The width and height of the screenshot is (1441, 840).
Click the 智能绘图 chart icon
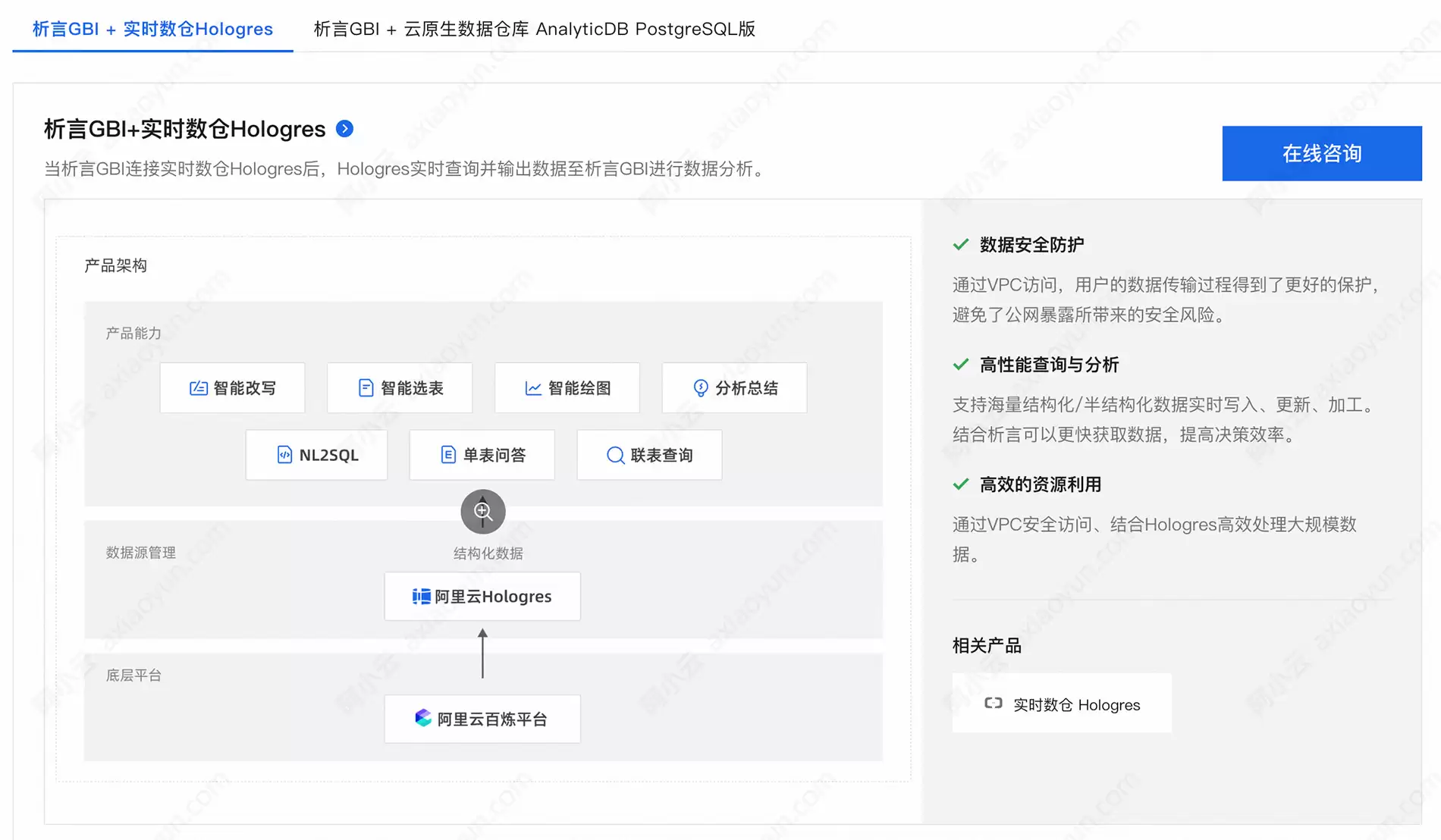pos(533,388)
